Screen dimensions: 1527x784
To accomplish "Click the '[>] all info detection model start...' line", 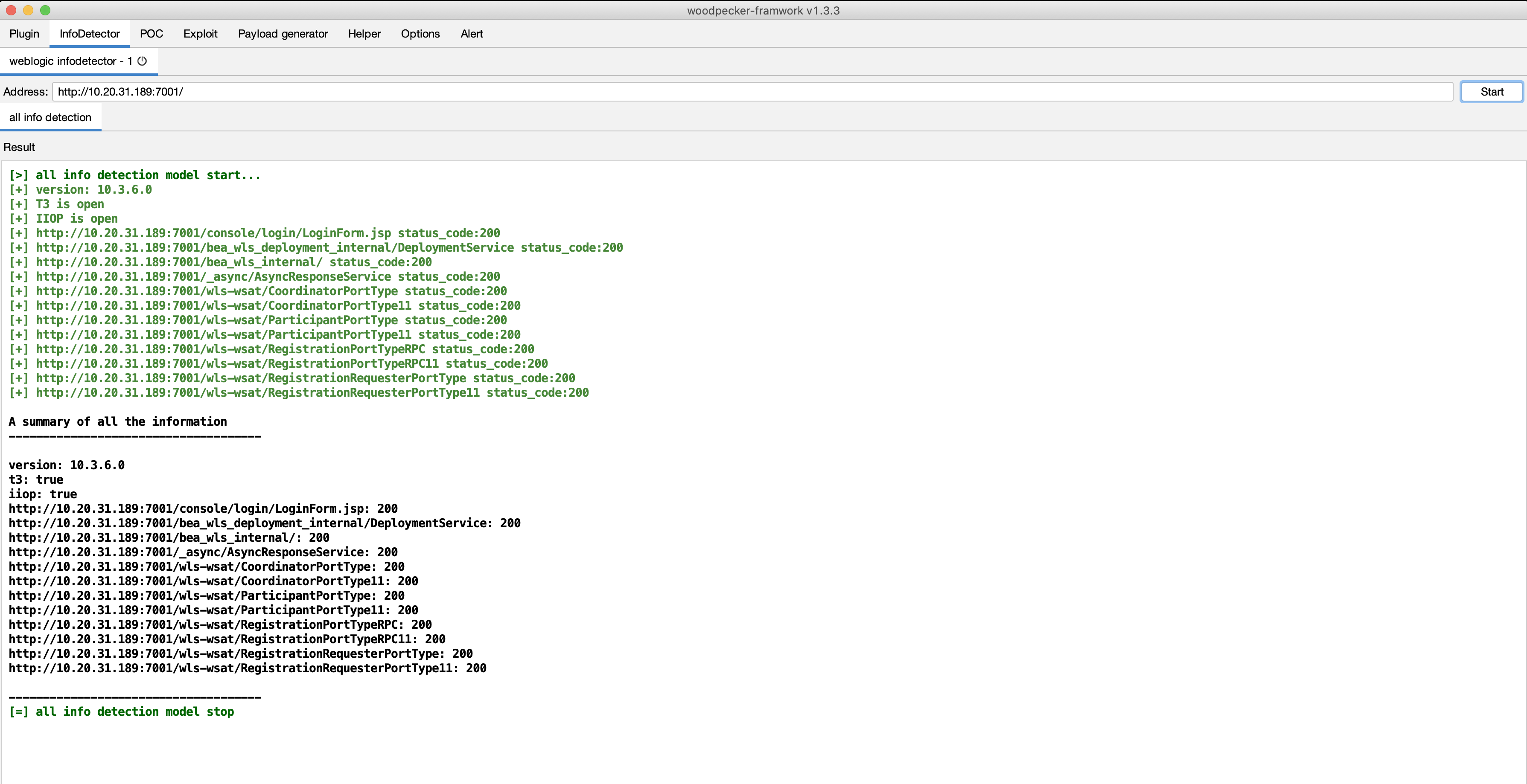I will 134,175.
